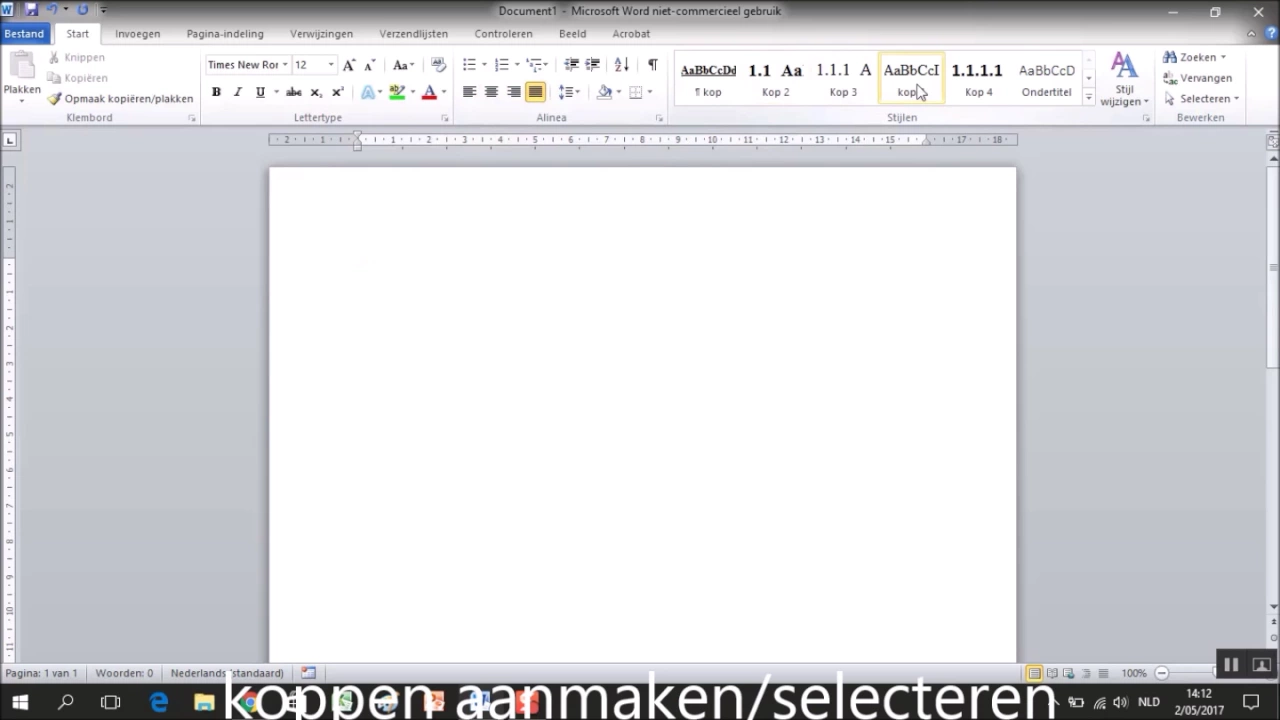Increase font size with grow font icon
Screen dimensions: 1280x720
(x=349, y=65)
